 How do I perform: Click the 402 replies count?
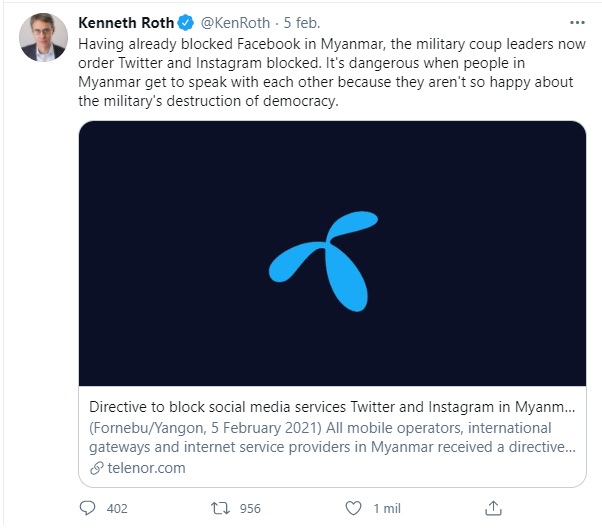(117, 508)
